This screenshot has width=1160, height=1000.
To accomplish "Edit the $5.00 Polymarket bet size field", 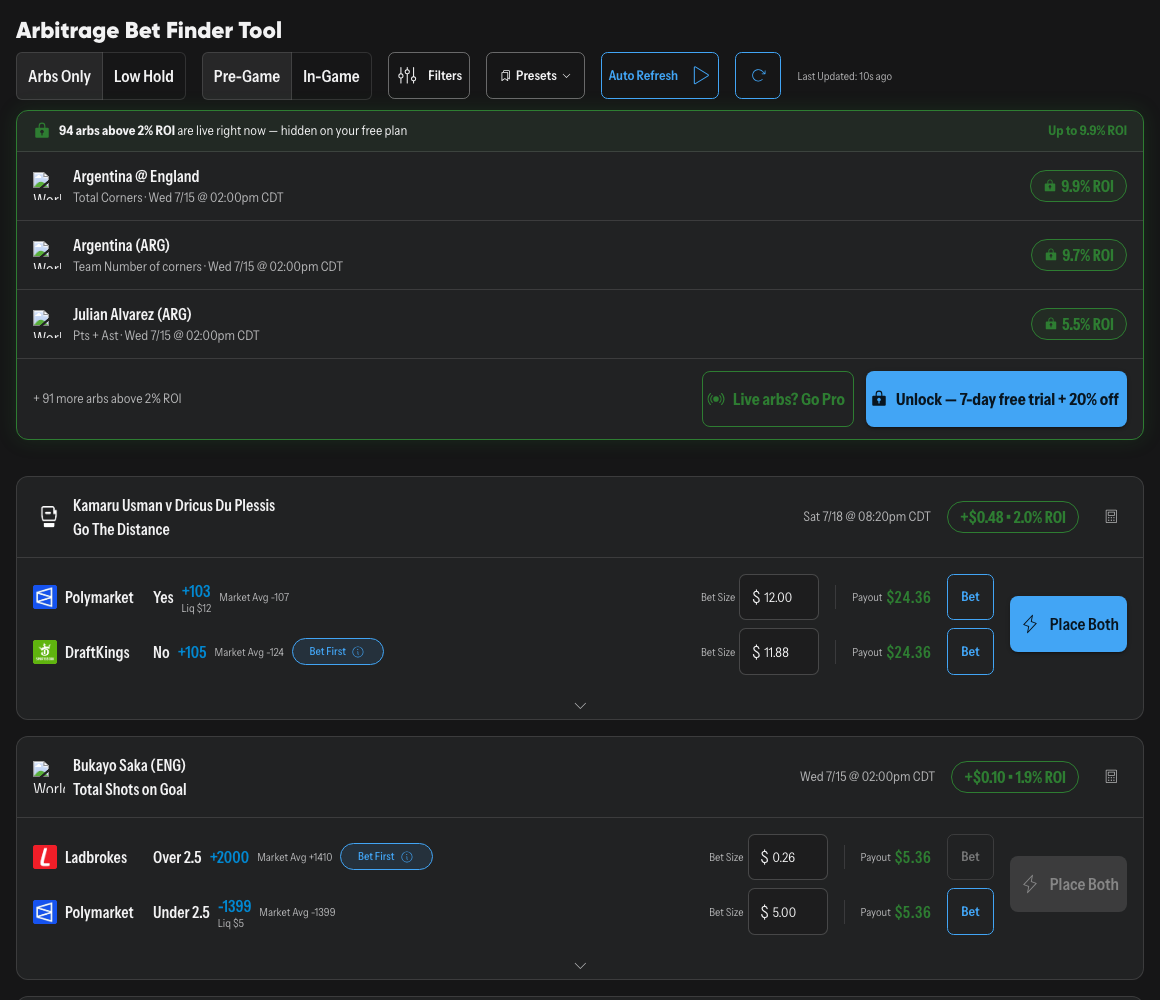I will (787, 912).
